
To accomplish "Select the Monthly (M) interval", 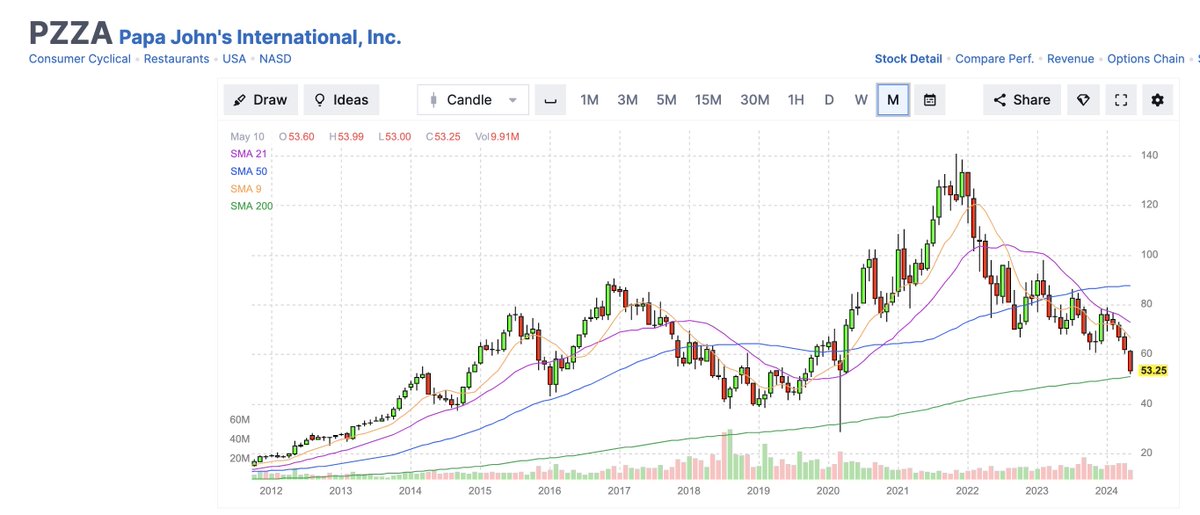I will click(893, 100).
